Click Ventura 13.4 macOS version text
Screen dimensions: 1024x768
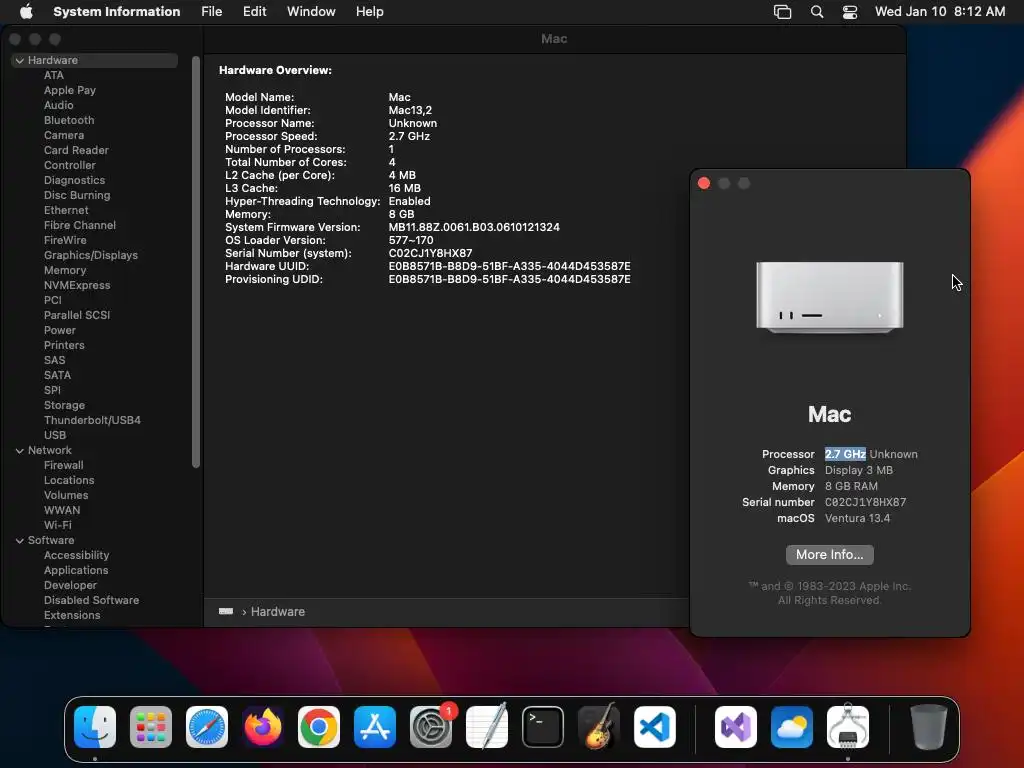857,519
